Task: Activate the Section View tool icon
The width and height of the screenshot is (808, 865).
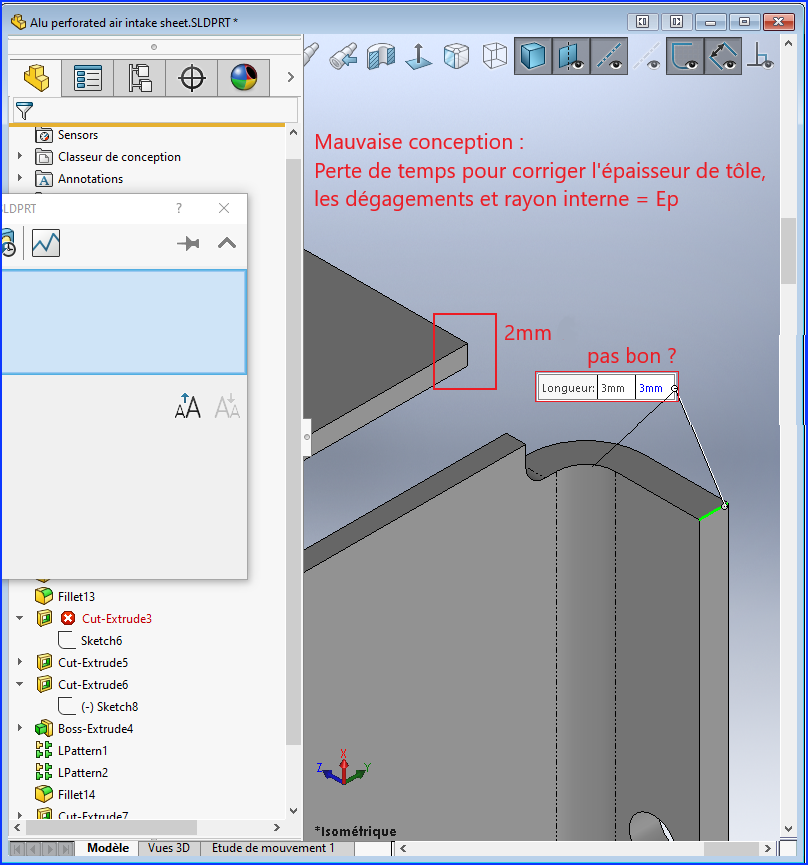Action: (x=381, y=56)
